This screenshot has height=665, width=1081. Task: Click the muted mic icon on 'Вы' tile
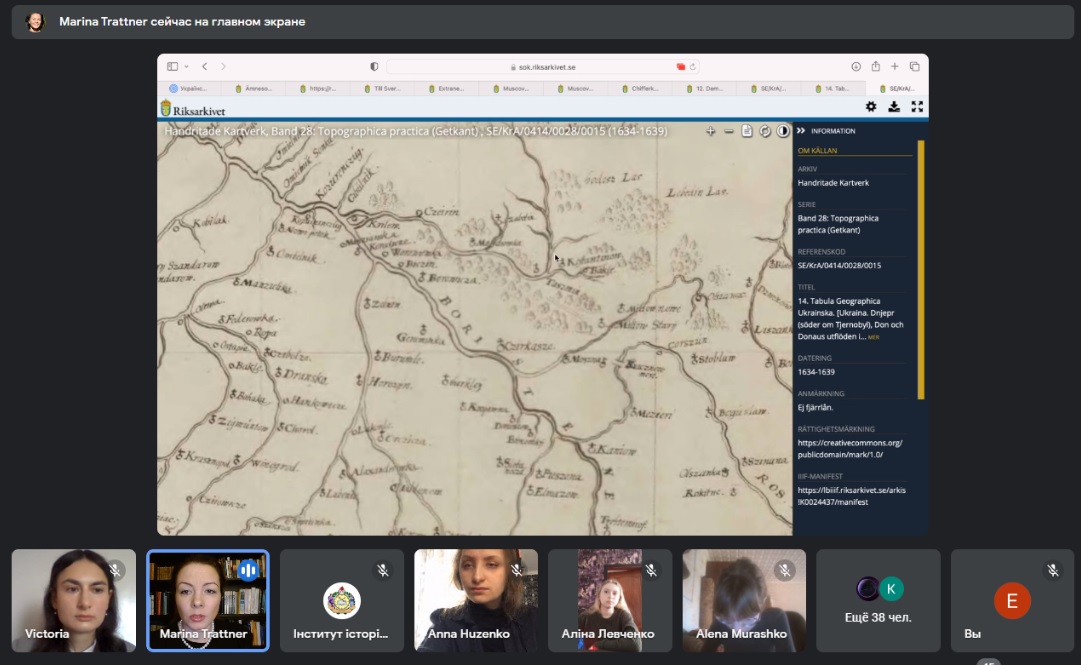click(1053, 570)
